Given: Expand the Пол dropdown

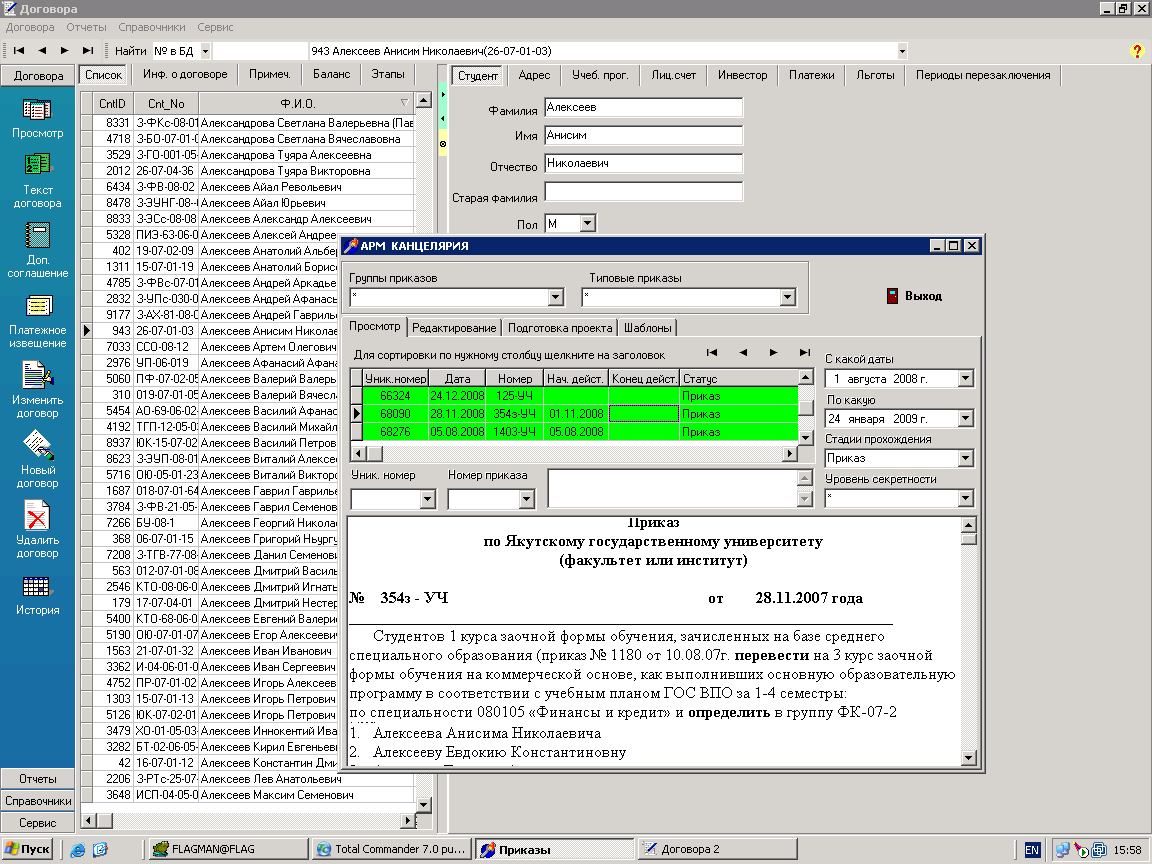Looking at the screenshot, I should [x=587, y=223].
